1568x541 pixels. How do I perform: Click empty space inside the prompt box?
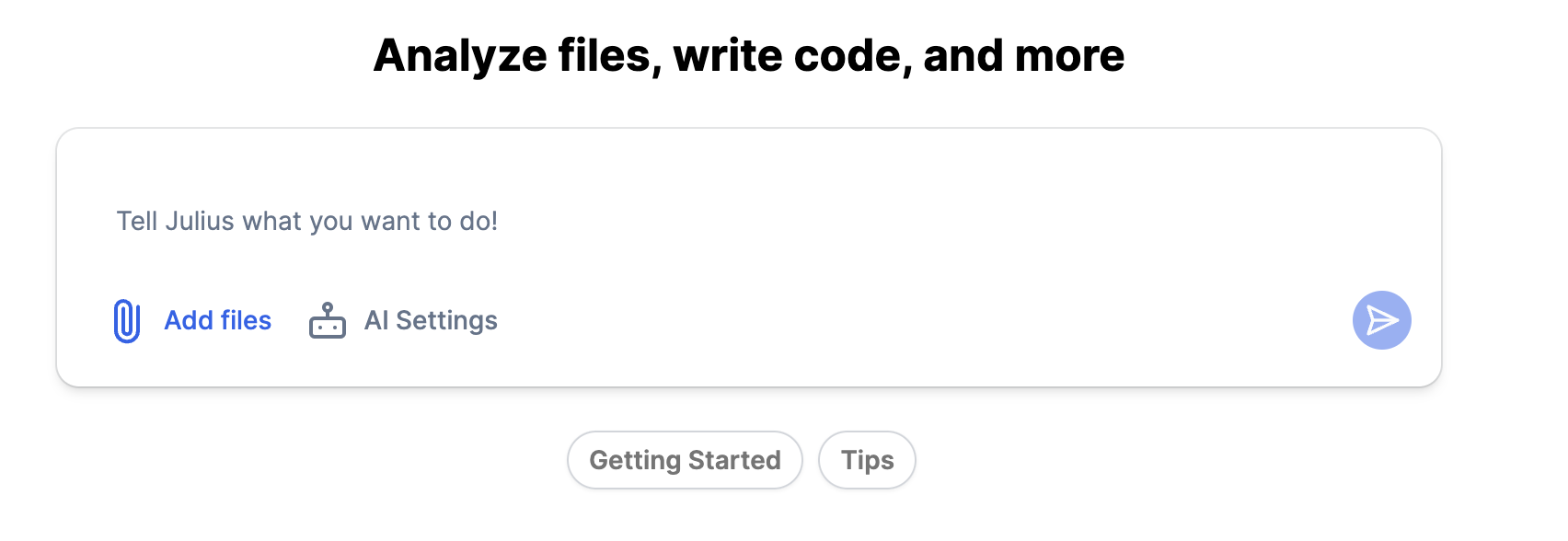(920, 221)
